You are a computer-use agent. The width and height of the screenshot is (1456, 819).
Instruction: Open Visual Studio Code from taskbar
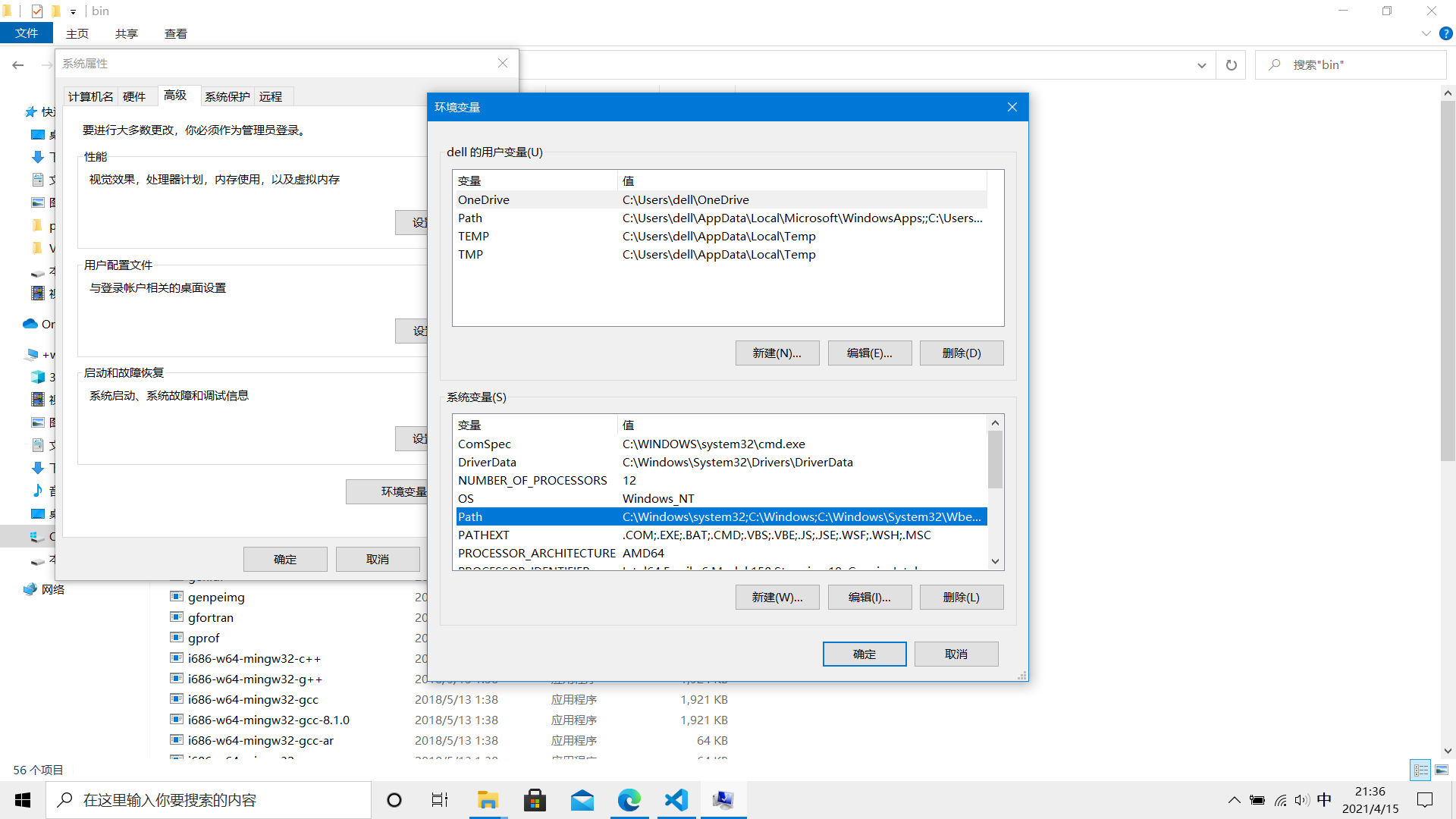click(676, 800)
